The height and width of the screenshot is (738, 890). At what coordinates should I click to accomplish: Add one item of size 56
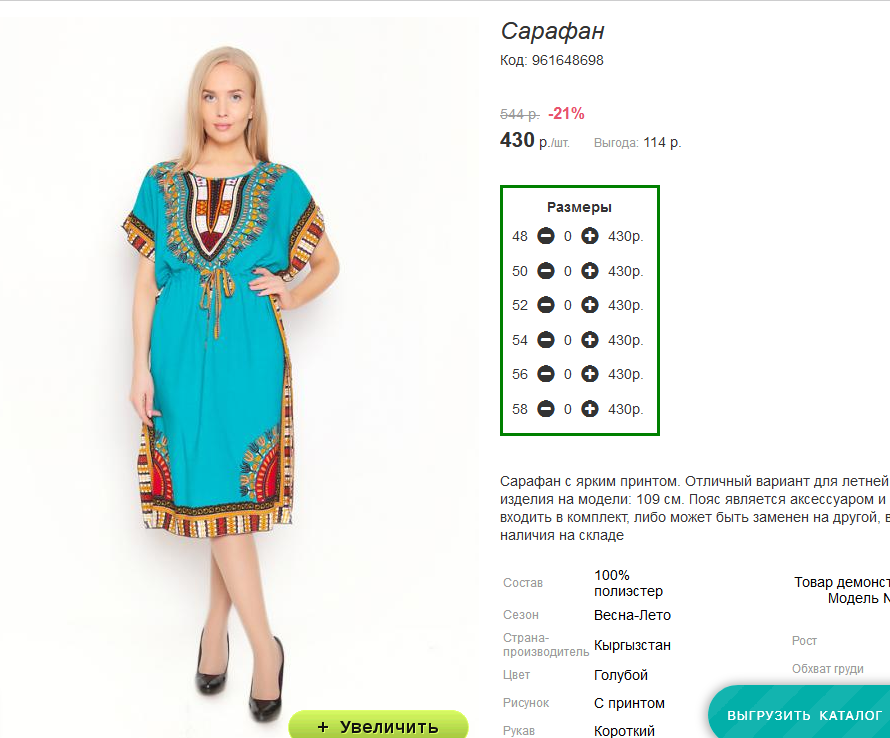[590, 374]
